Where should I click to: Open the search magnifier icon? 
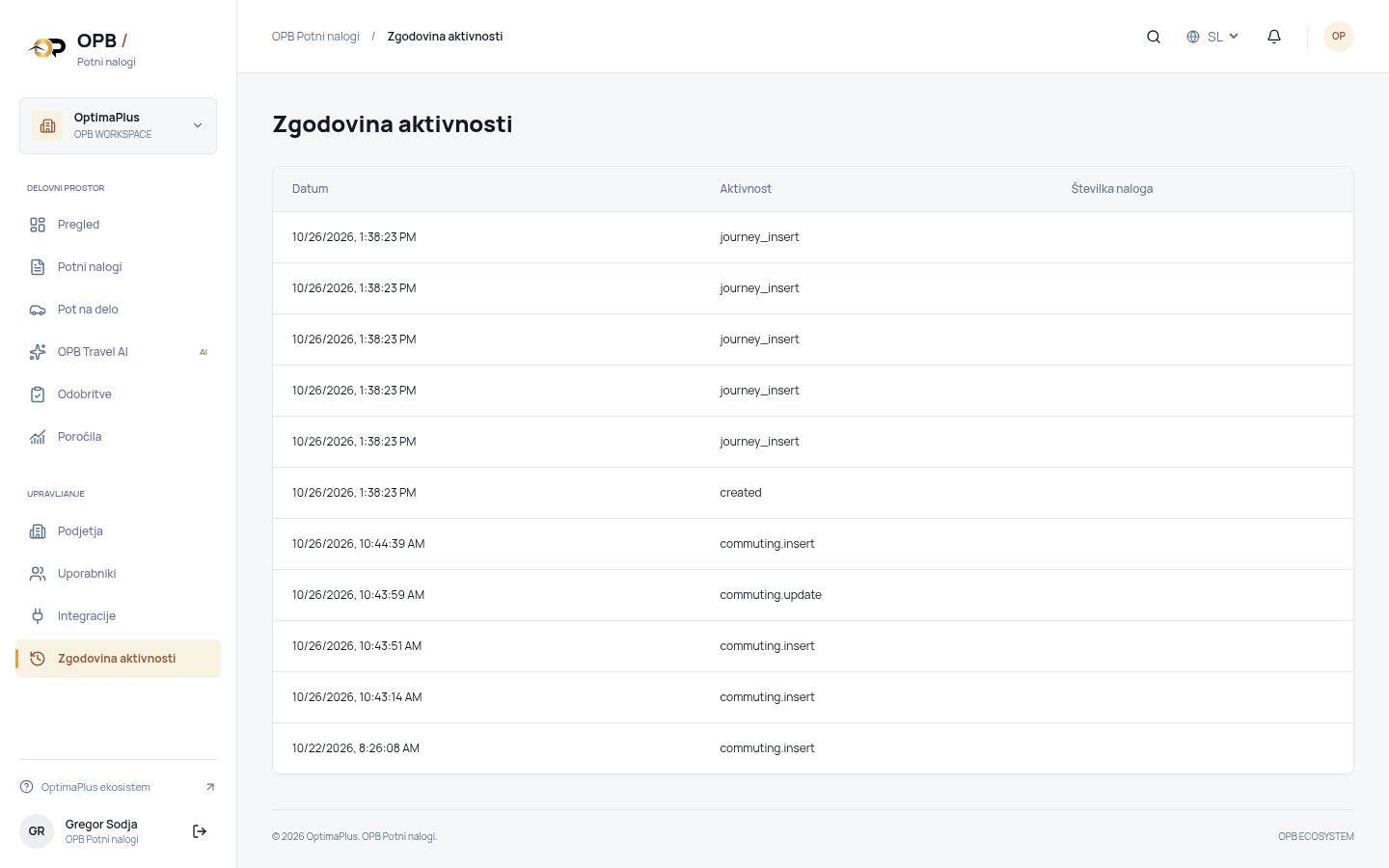pos(1153,37)
